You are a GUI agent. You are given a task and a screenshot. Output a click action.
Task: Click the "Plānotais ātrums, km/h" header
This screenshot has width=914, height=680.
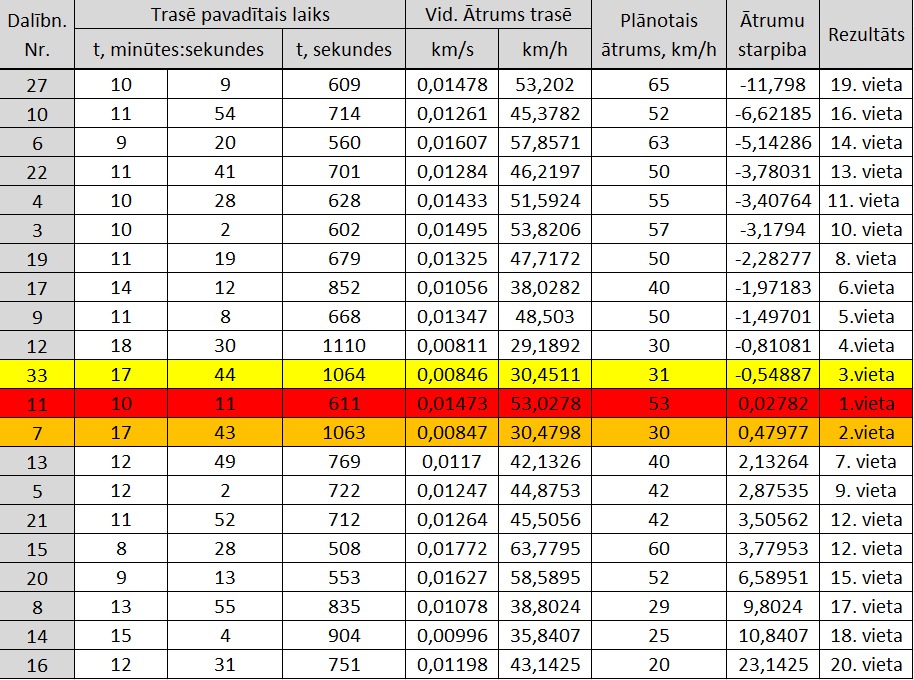[658, 34]
